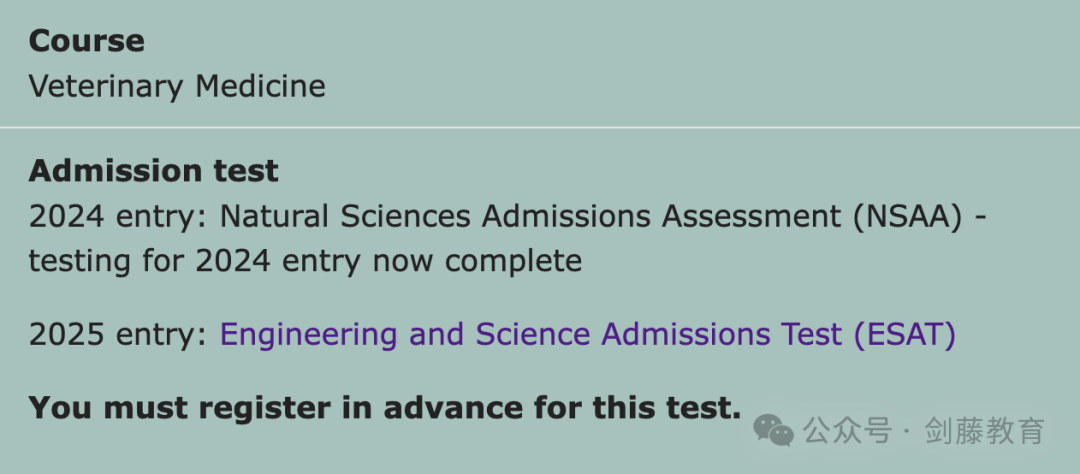Screen dimensions: 1080x474
Task: Click the 剑藤教育 watermark name
Action: tap(985, 431)
